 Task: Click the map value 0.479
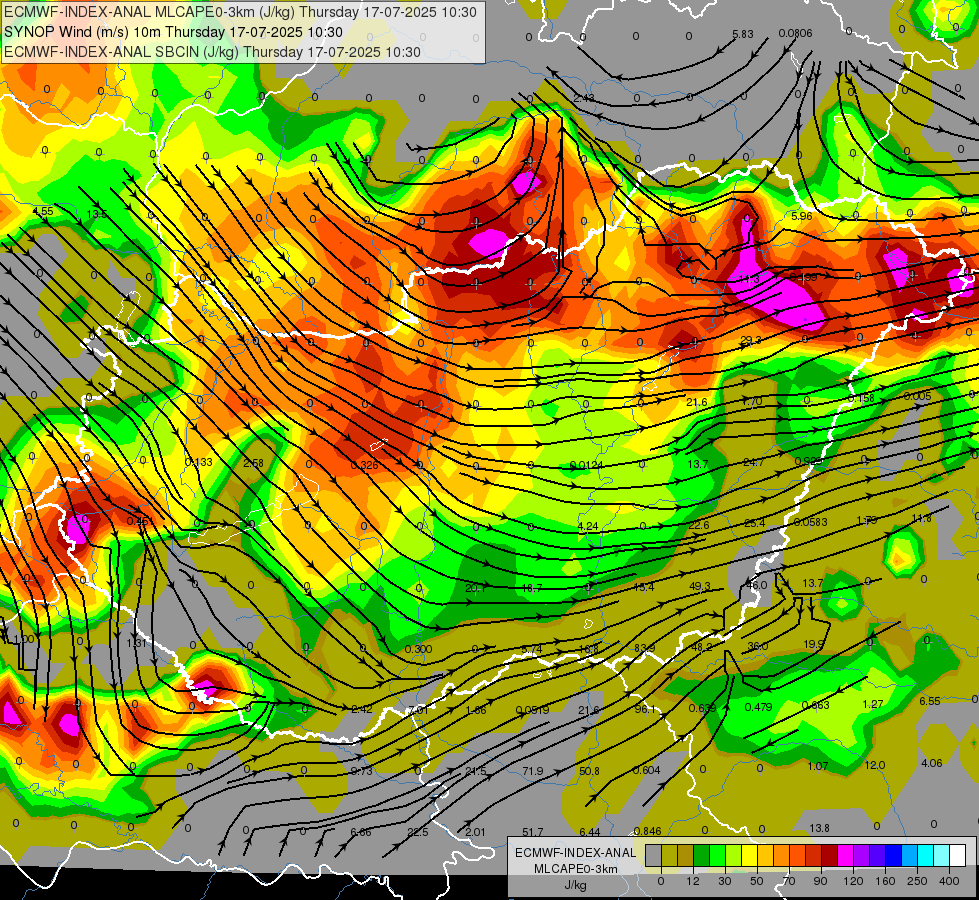click(759, 707)
